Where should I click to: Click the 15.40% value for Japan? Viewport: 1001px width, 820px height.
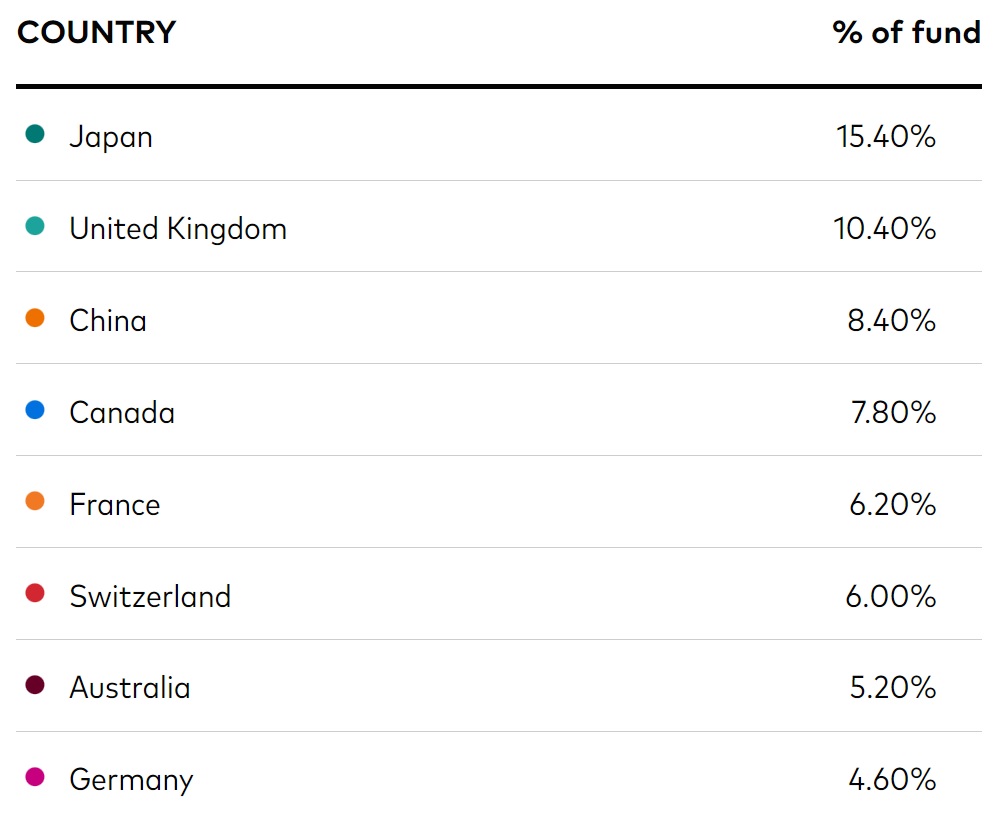(886, 137)
